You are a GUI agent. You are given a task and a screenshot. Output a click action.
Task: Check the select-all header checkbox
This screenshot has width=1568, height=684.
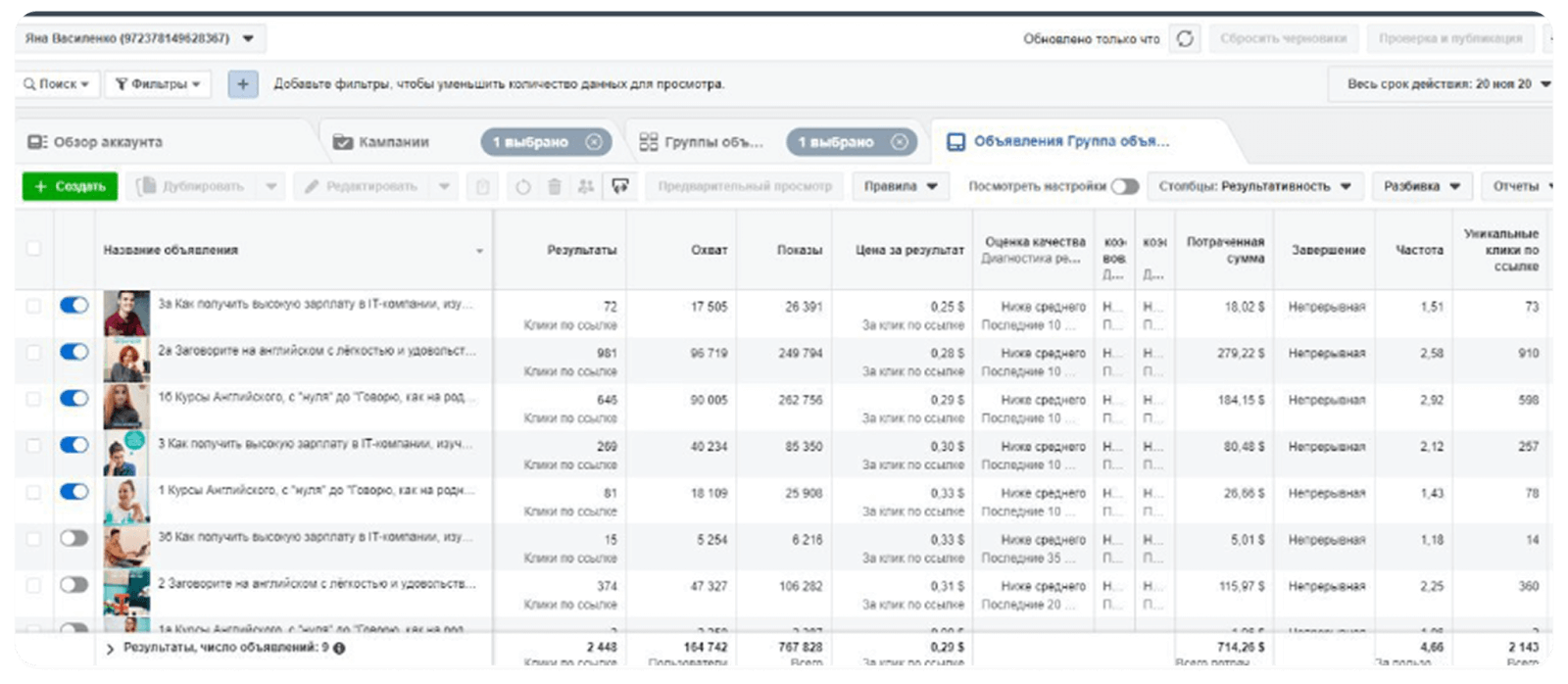pos(33,249)
